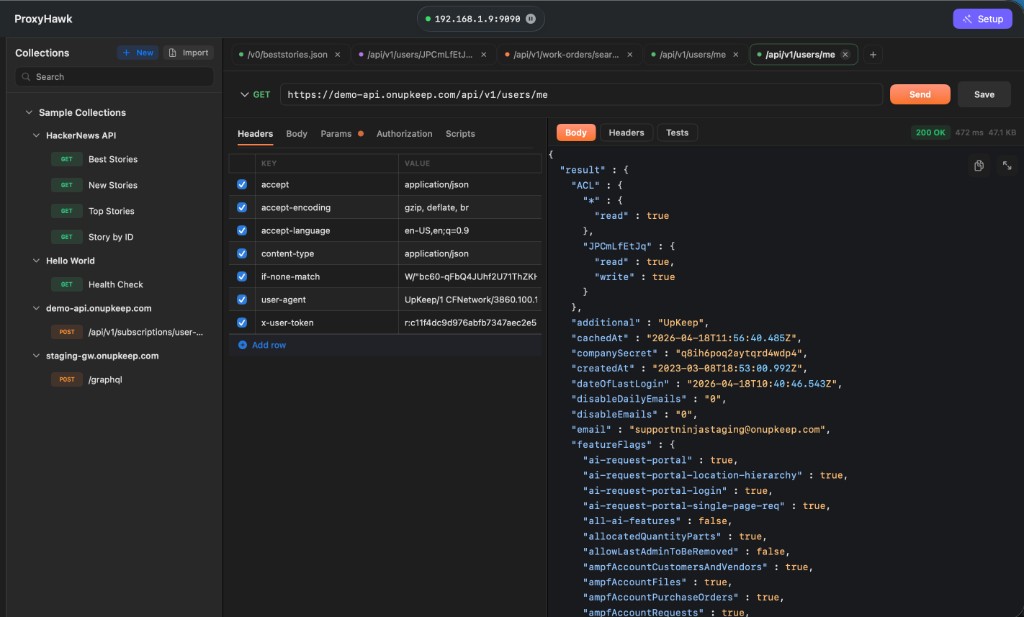Open Setup
This screenshot has width=1024, height=617.
click(982, 19)
